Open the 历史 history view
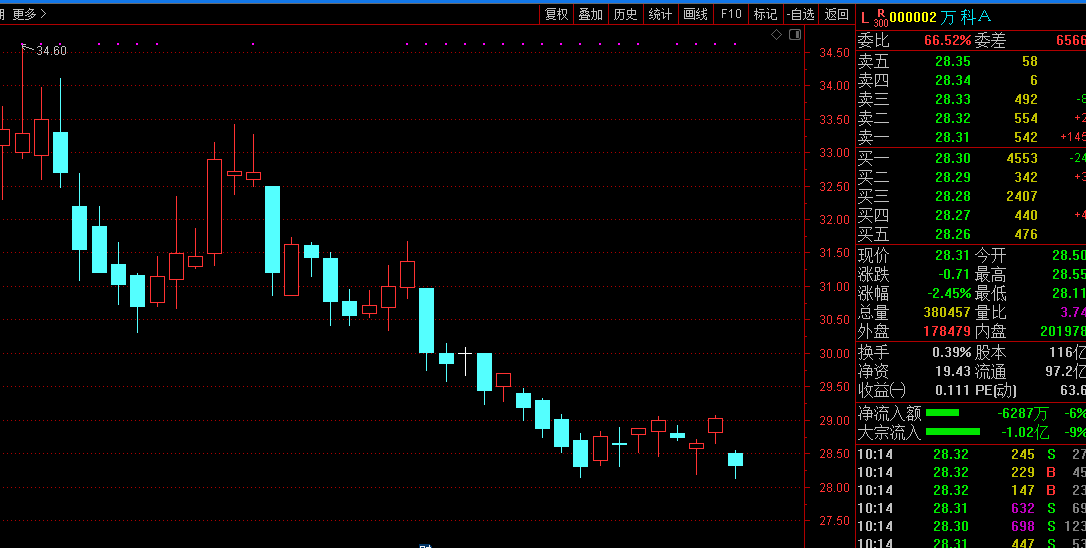The width and height of the screenshot is (1086, 548). (x=625, y=14)
